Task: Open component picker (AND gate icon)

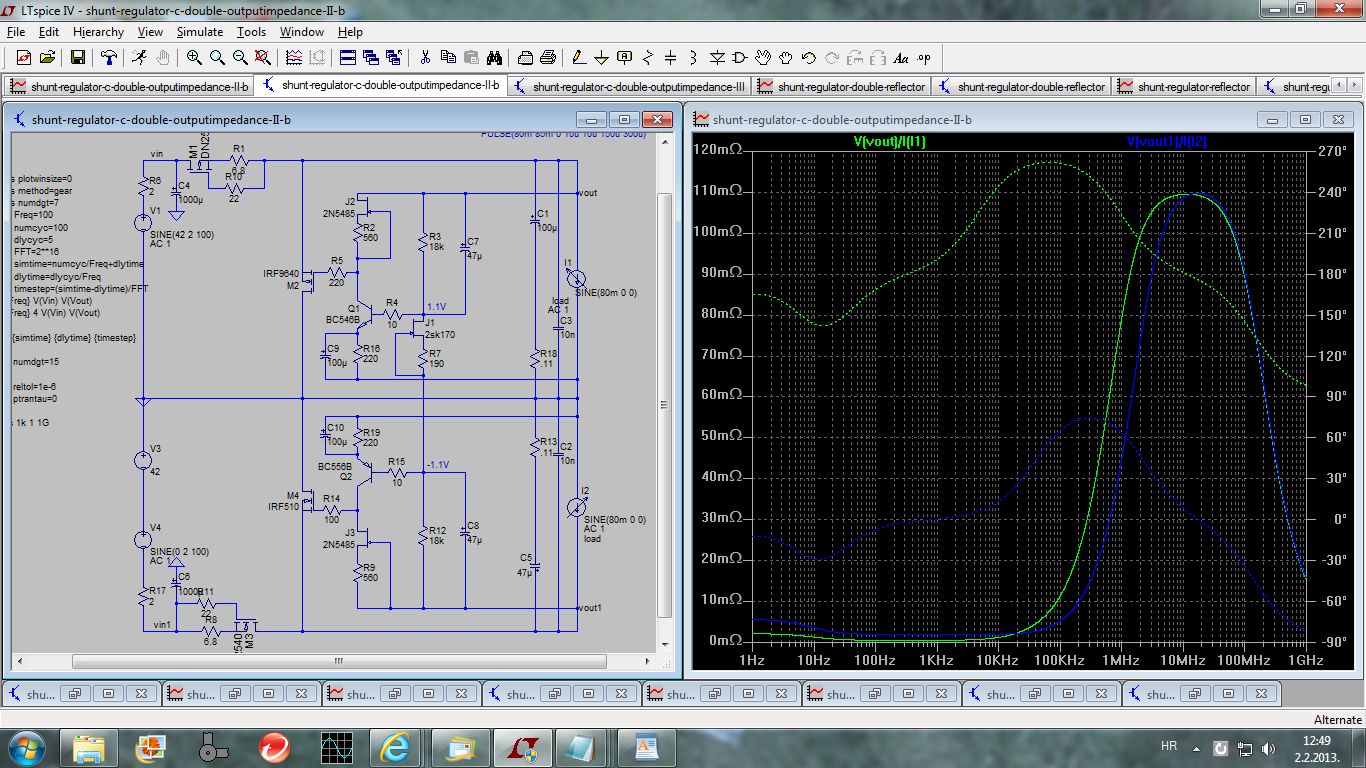Action: pyautogui.click(x=740, y=57)
